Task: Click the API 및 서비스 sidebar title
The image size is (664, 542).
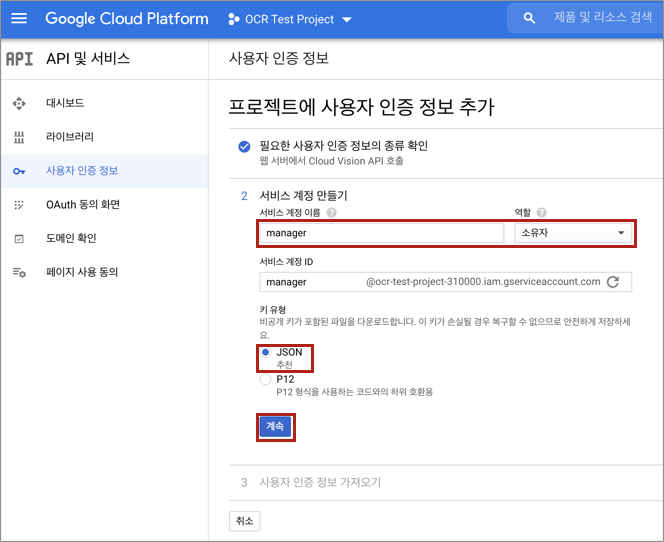Action: 88,58
